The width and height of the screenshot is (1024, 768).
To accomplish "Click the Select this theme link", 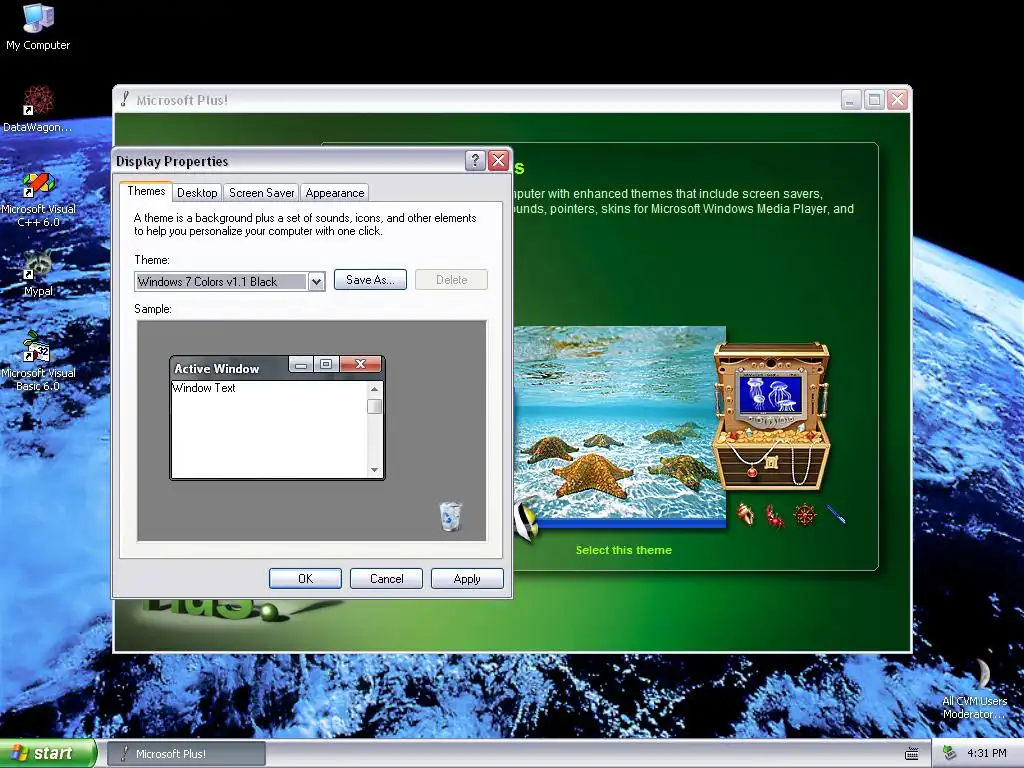I will 624,550.
